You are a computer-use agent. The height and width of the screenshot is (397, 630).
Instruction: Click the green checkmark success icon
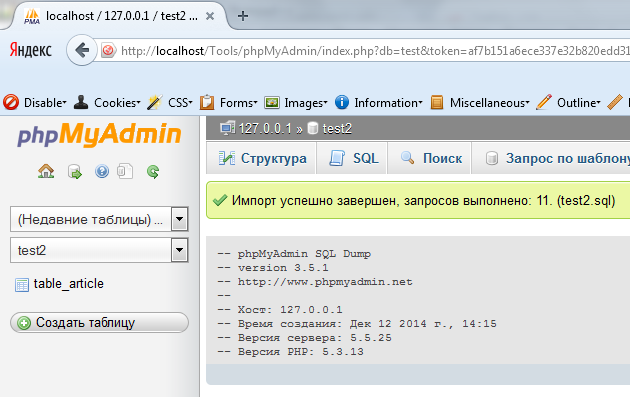click(220, 200)
